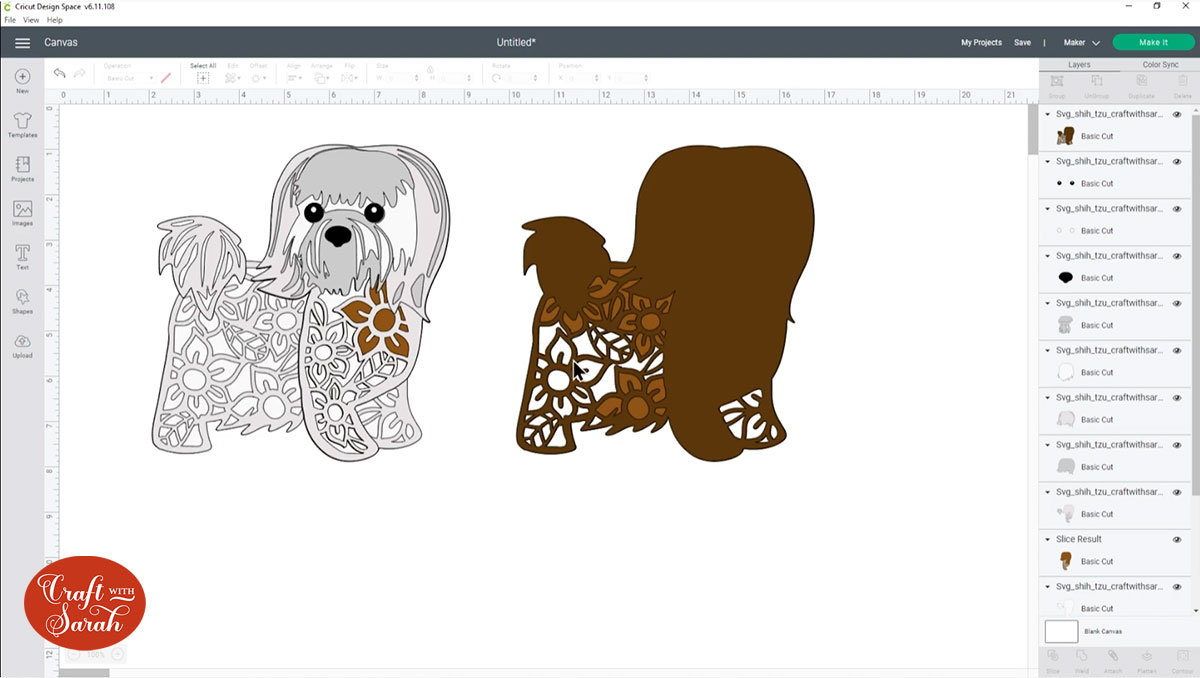Open the hamburger menu
This screenshot has width=1200, height=678.
[22, 43]
